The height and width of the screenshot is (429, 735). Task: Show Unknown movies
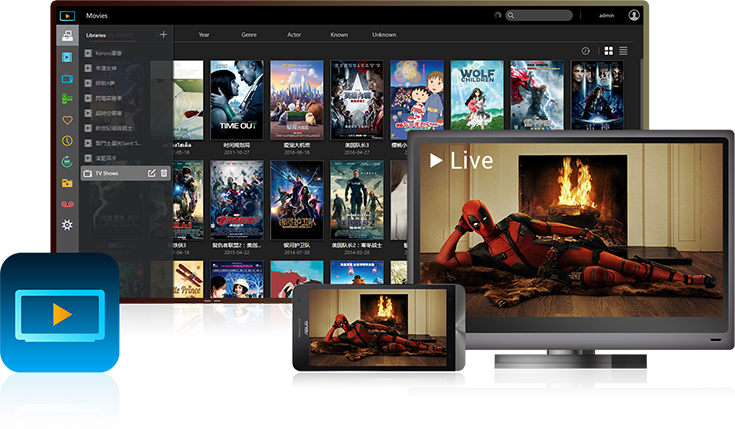(384, 35)
